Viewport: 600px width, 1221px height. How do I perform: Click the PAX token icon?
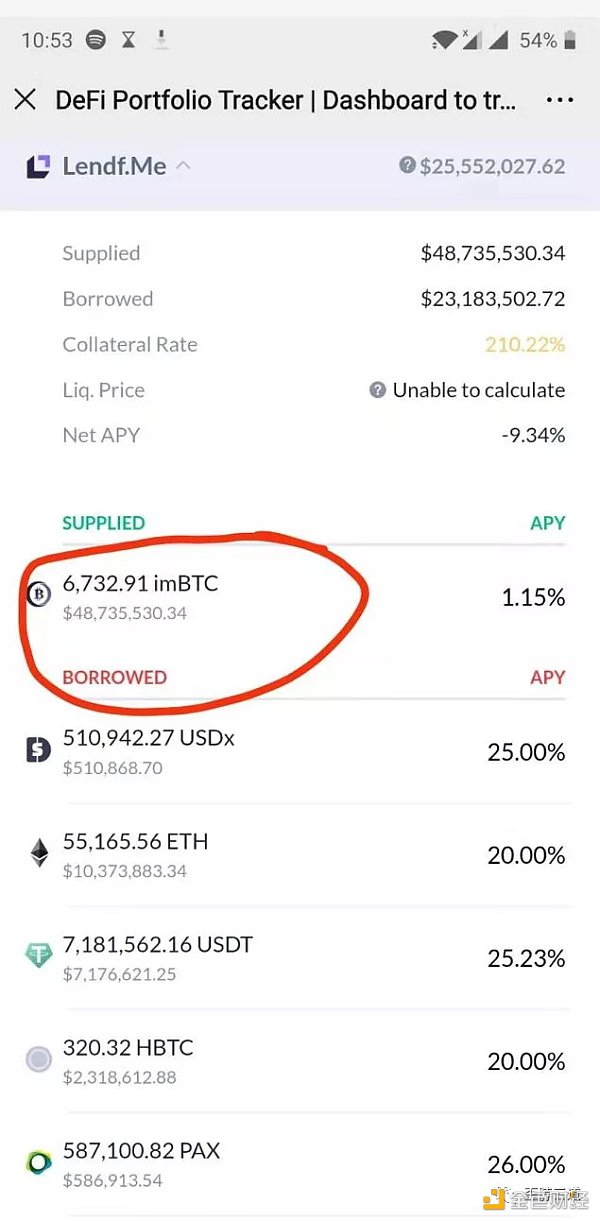pos(38,1163)
